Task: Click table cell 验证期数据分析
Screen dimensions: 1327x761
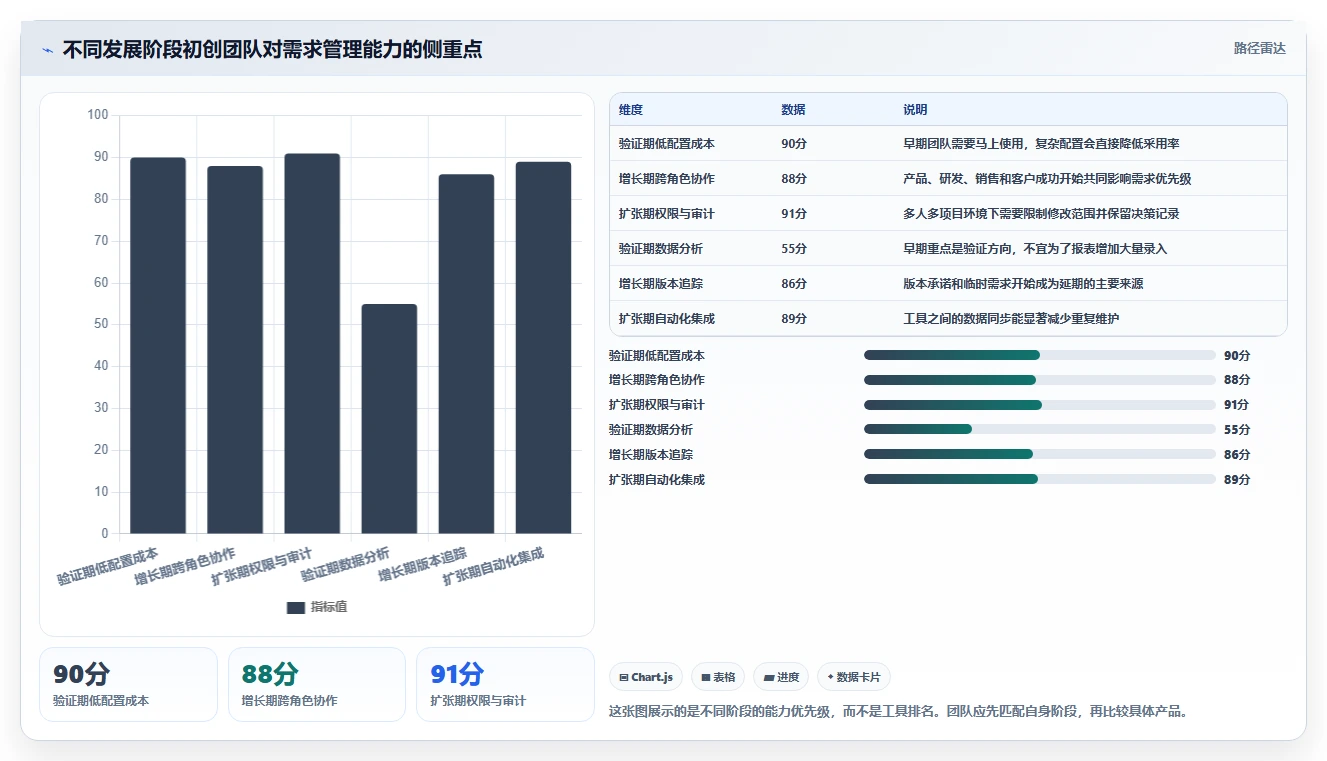Action: pyautogui.click(x=661, y=249)
